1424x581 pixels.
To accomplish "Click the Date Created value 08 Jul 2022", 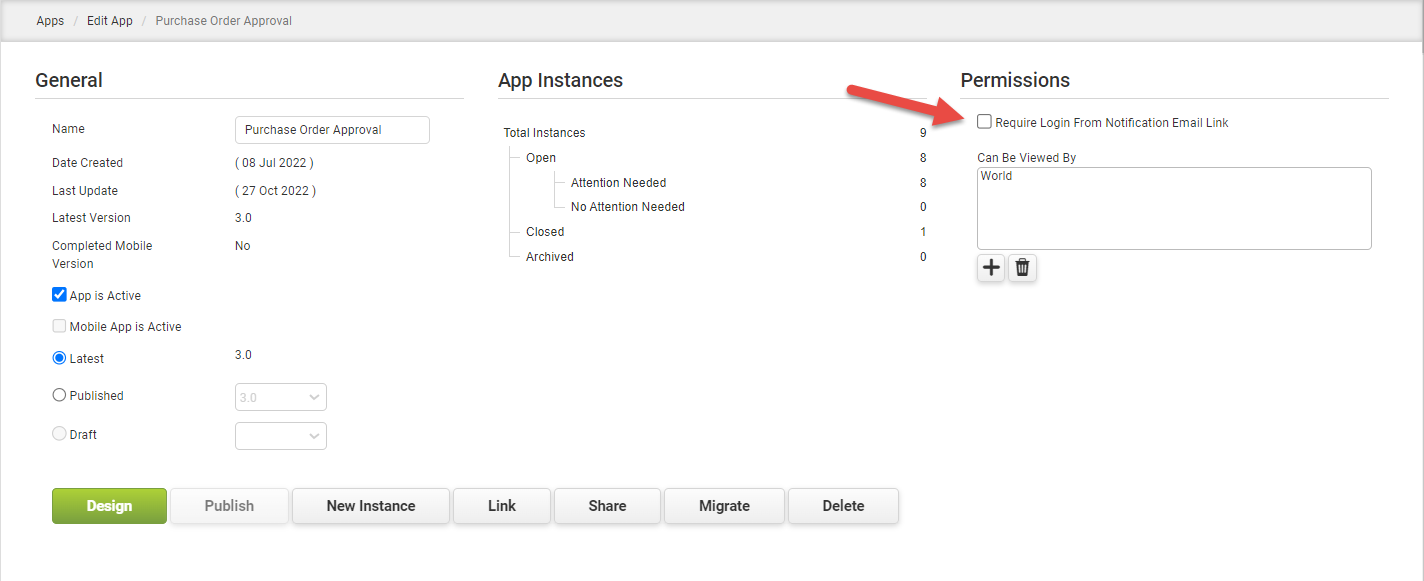I will [275, 163].
